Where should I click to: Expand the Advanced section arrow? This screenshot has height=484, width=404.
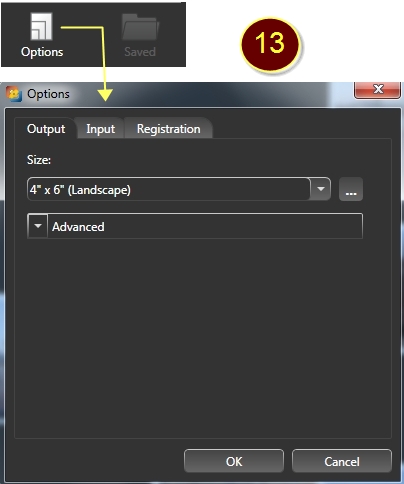coord(38,226)
